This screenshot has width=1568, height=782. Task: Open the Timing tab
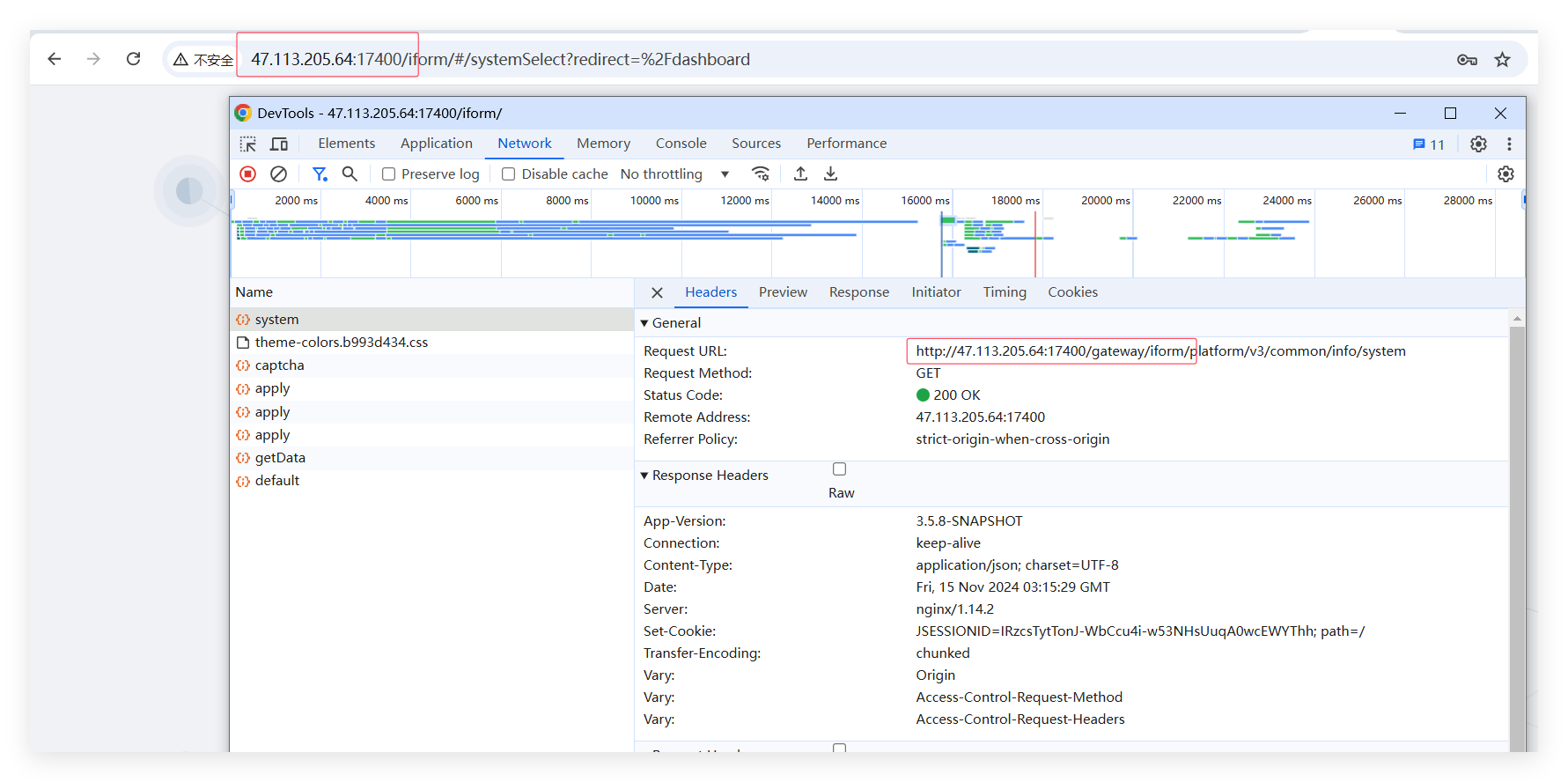[x=1005, y=292]
